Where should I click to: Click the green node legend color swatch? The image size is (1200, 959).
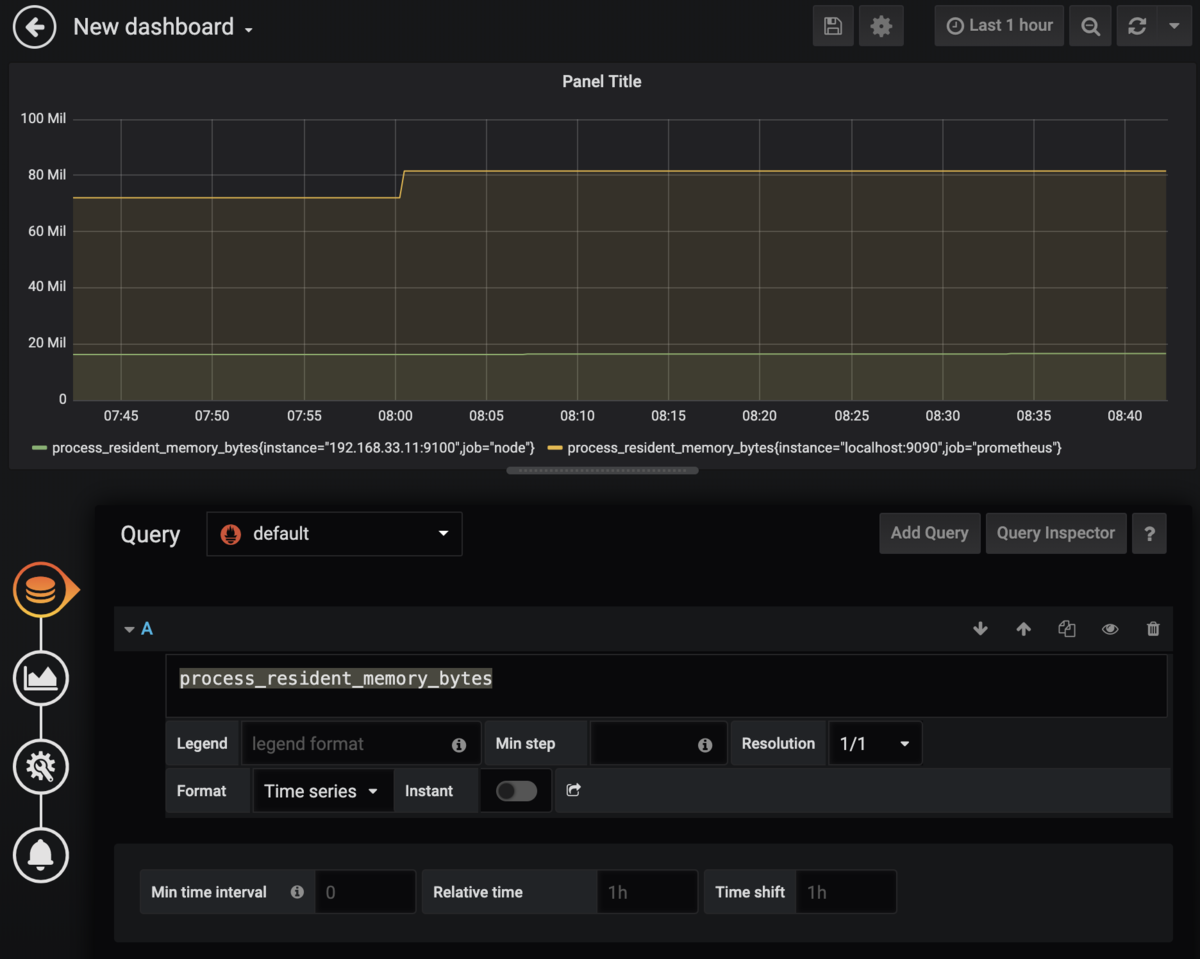point(39,448)
